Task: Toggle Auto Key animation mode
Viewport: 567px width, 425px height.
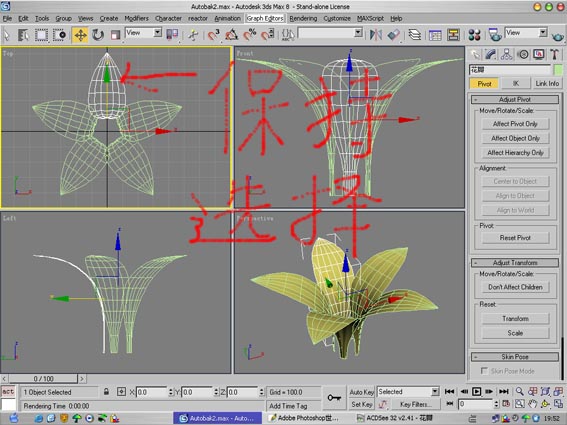Action: tap(361, 392)
